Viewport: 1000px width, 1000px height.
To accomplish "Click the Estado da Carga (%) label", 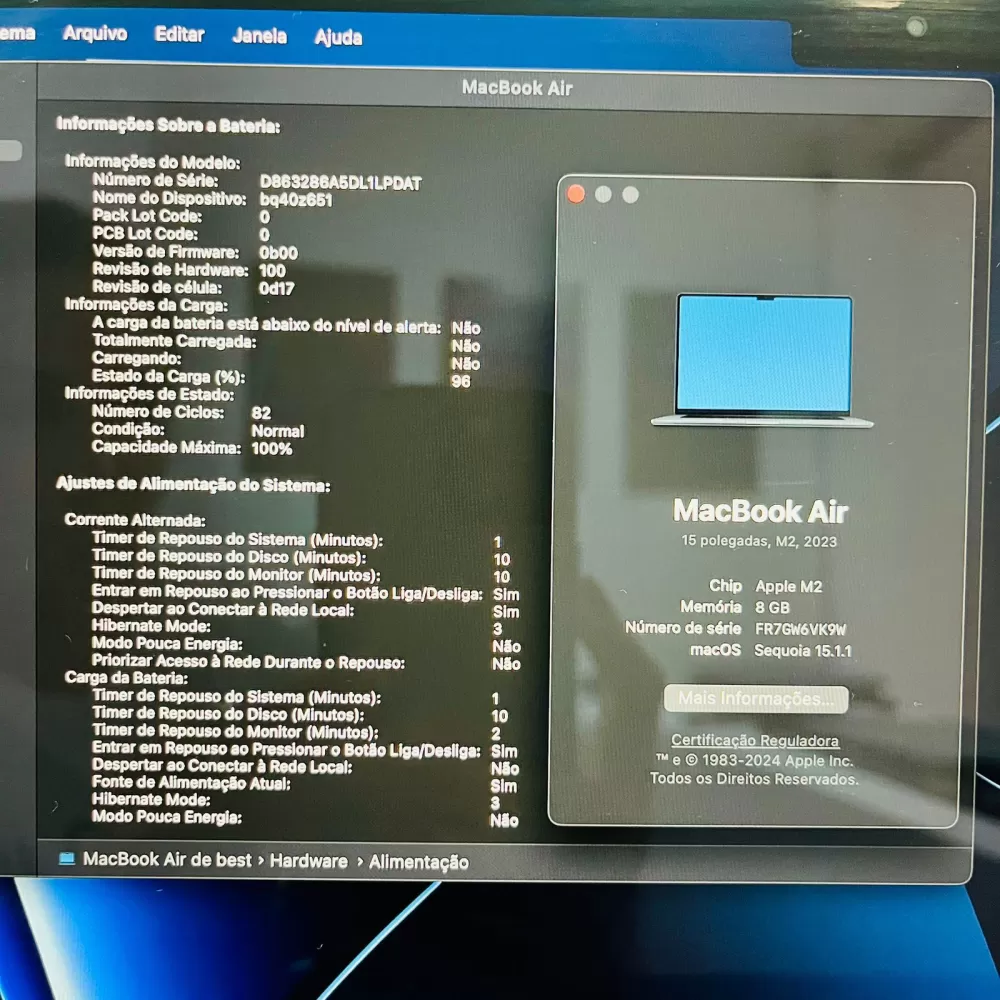I will 168,376.
